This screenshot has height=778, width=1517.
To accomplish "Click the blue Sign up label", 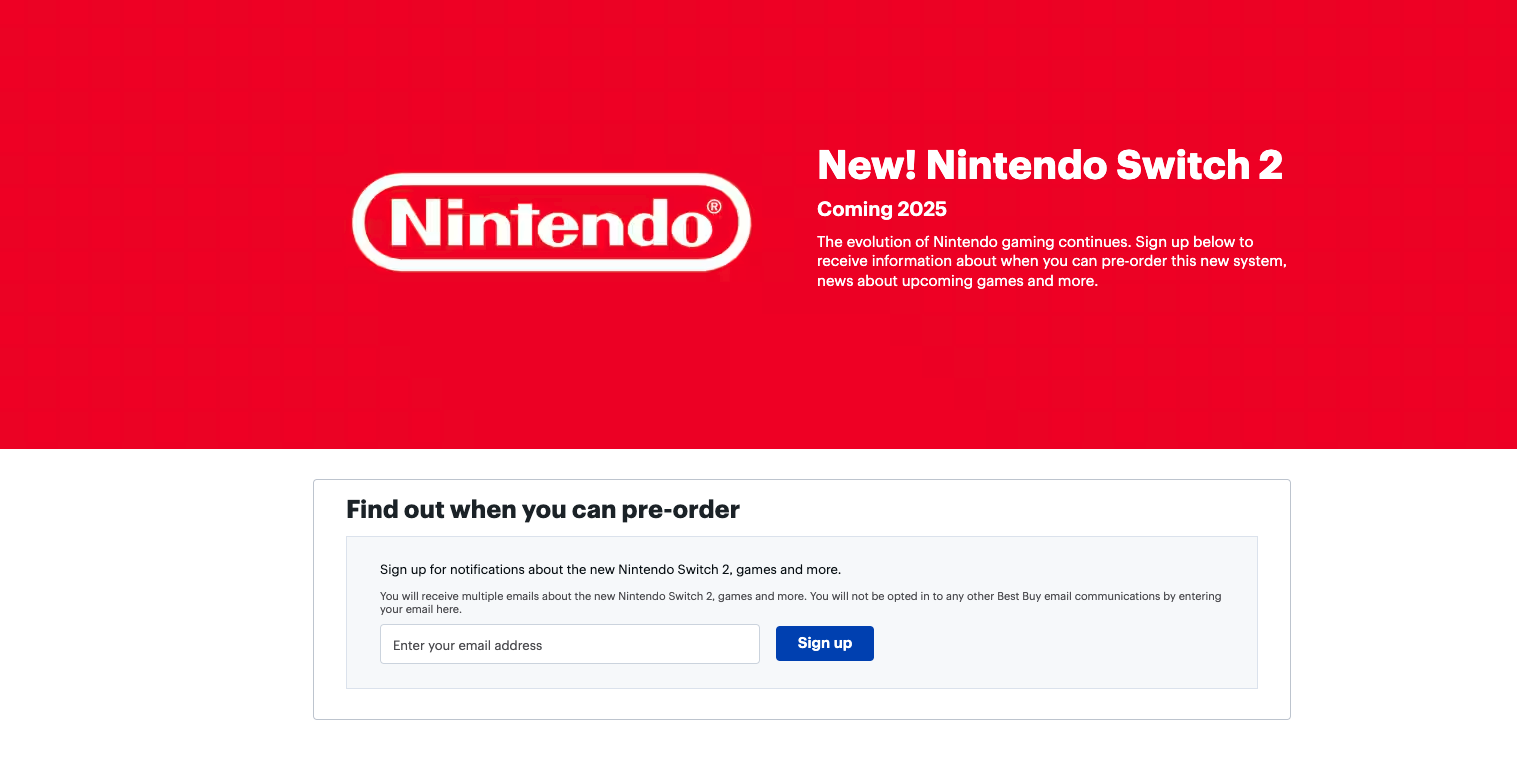I will [x=824, y=643].
